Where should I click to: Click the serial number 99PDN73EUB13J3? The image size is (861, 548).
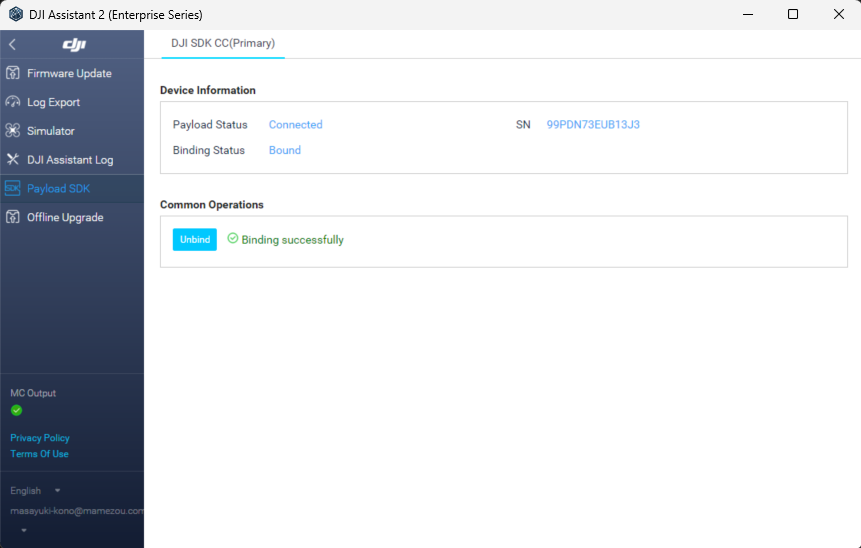[593, 125]
